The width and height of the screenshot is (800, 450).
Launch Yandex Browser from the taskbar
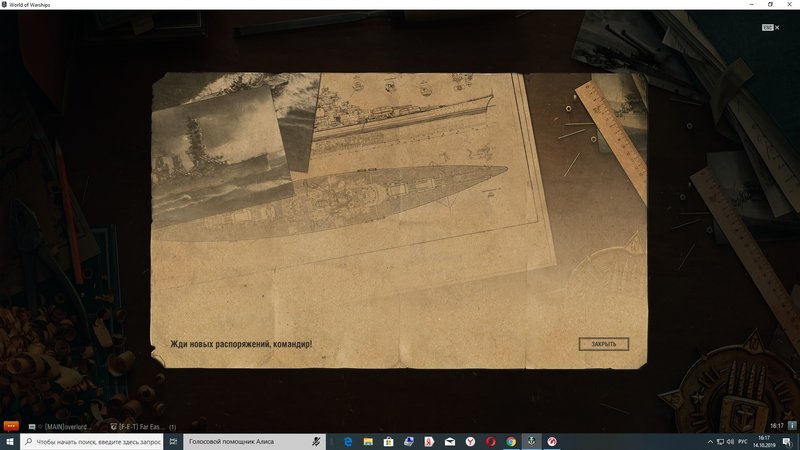(470, 442)
